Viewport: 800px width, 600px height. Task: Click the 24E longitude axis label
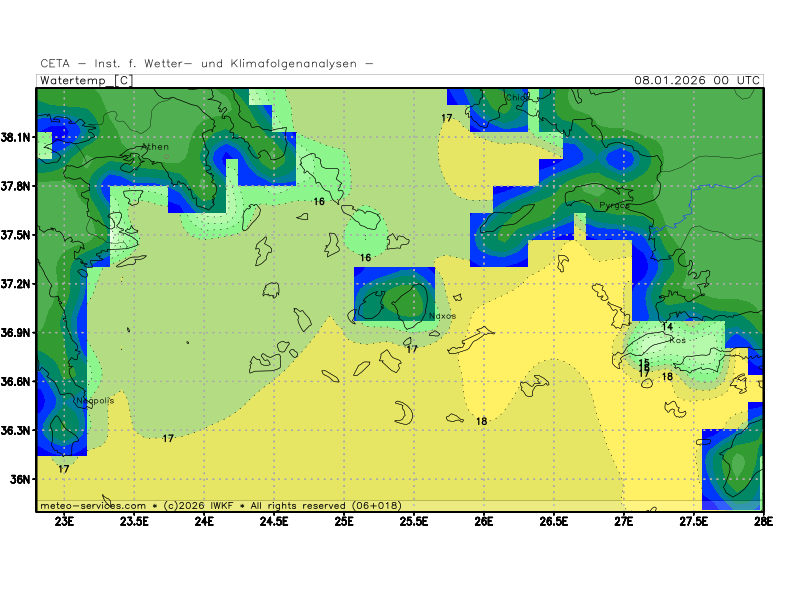click(x=205, y=521)
